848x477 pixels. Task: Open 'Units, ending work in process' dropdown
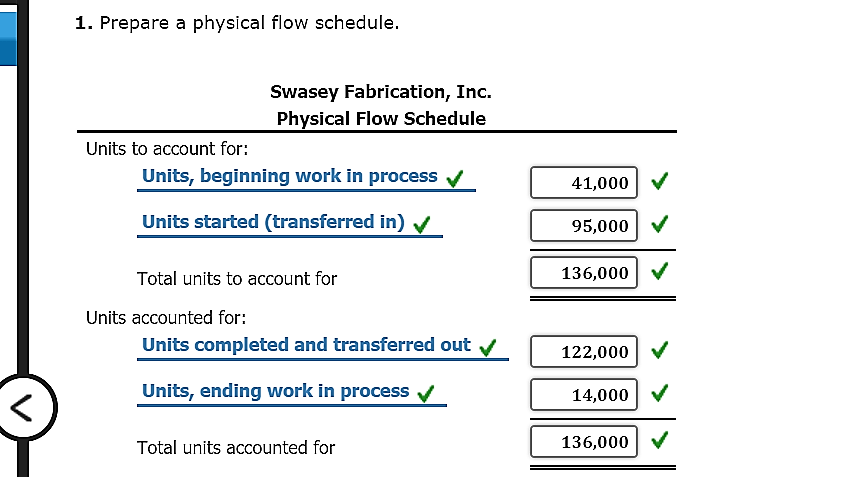(292, 393)
